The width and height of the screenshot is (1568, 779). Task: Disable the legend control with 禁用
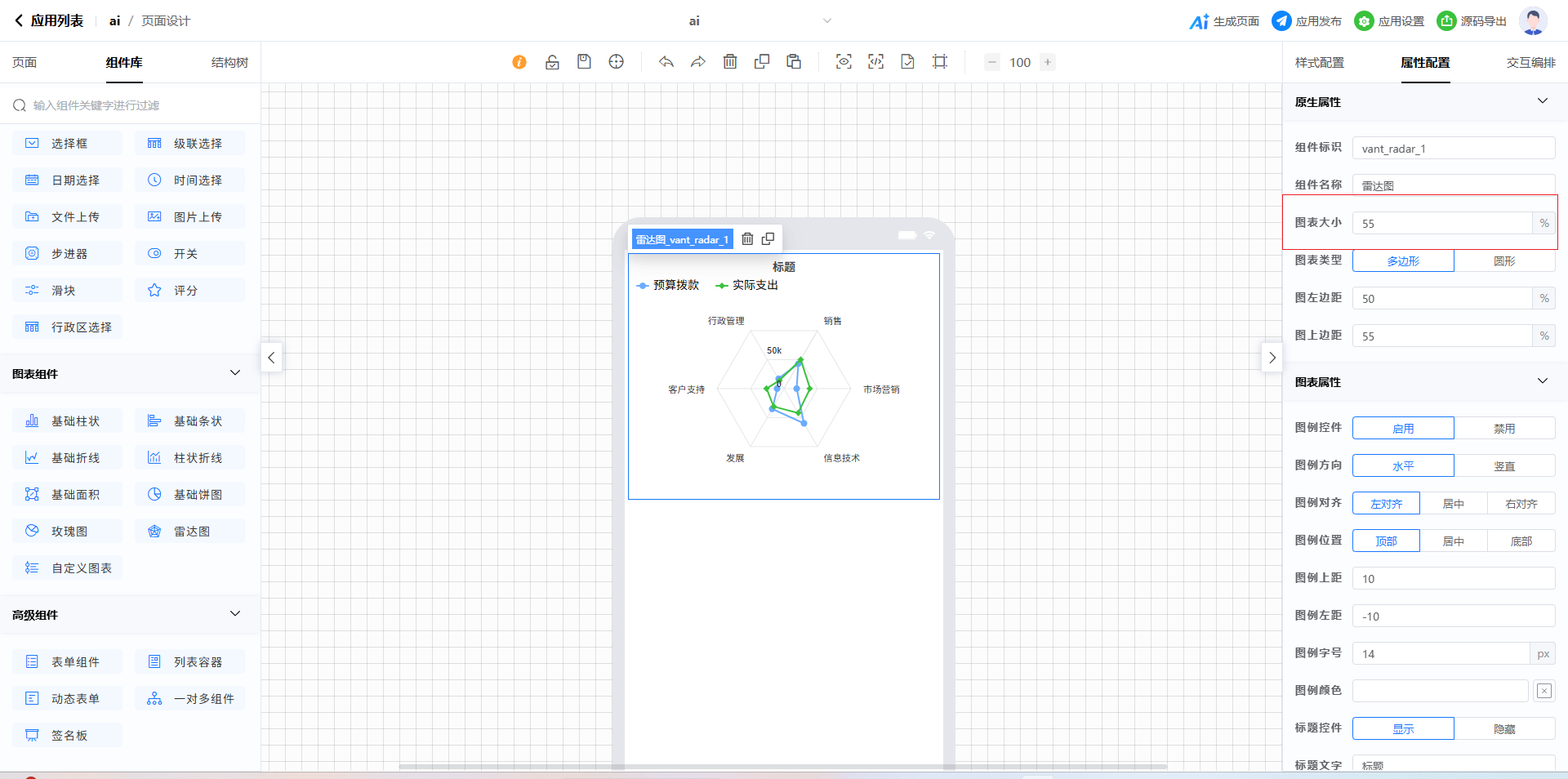point(1503,429)
